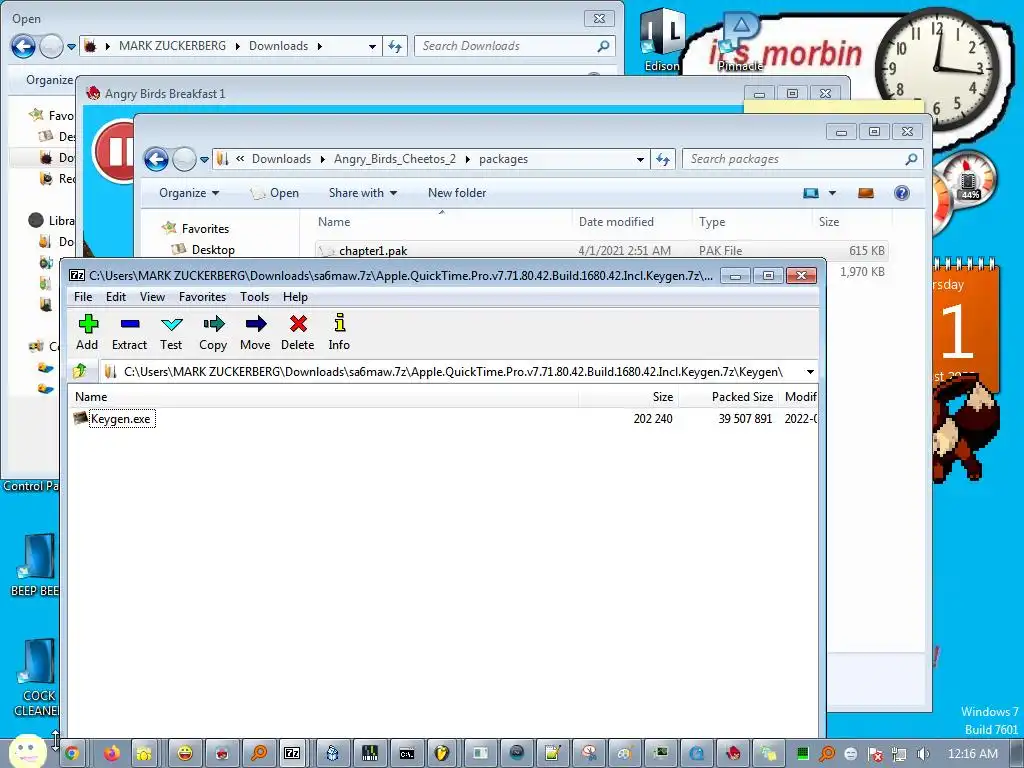The image size is (1024, 768).
Task: Open the Edison desktop shortcut
Action: click(662, 40)
